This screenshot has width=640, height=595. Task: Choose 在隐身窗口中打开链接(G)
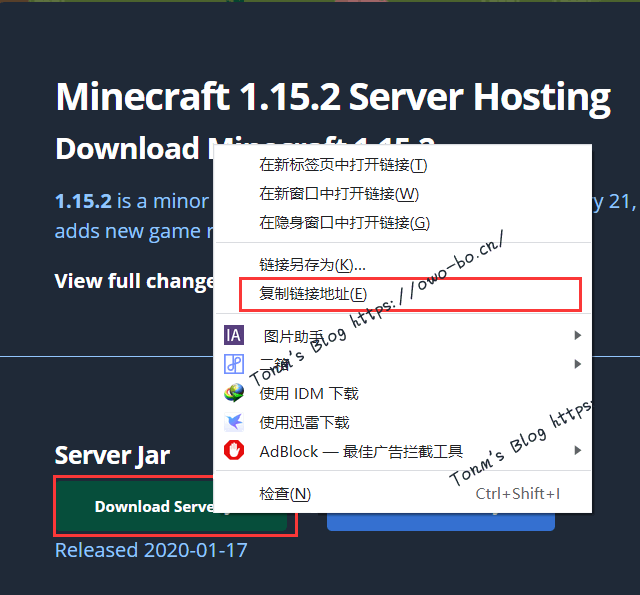tap(403, 223)
